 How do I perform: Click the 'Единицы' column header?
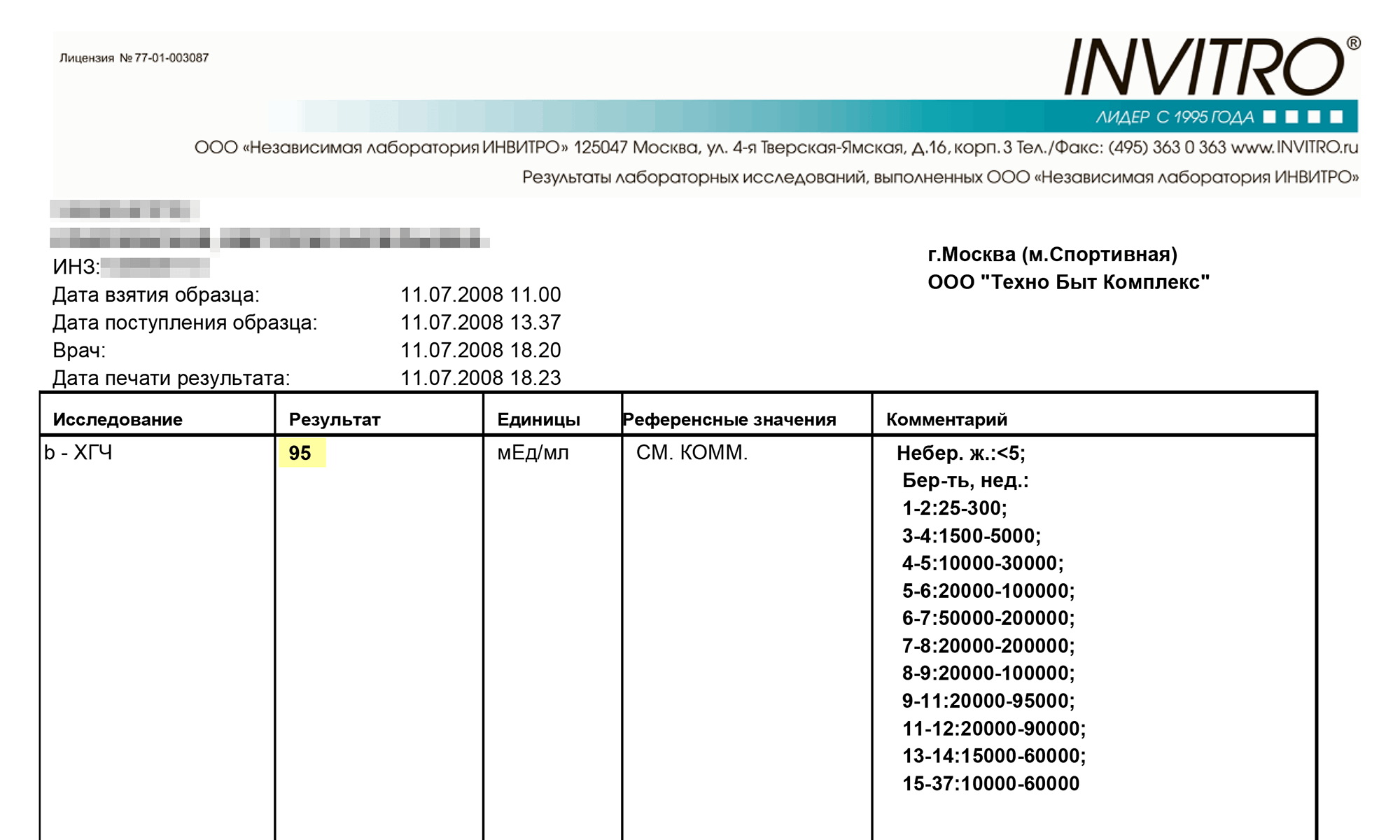click(539, 419)
